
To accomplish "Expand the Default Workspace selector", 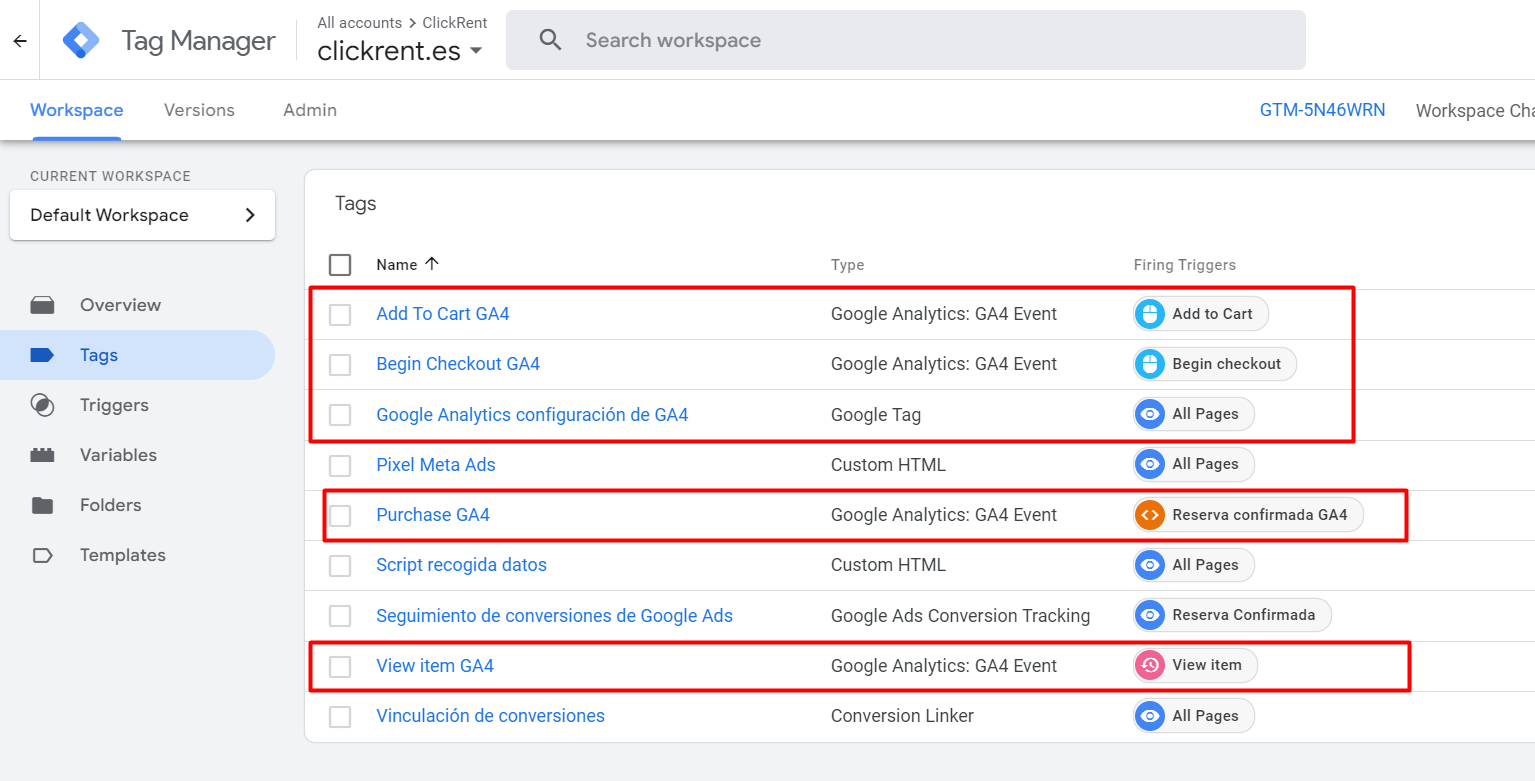I will [142, 215].
